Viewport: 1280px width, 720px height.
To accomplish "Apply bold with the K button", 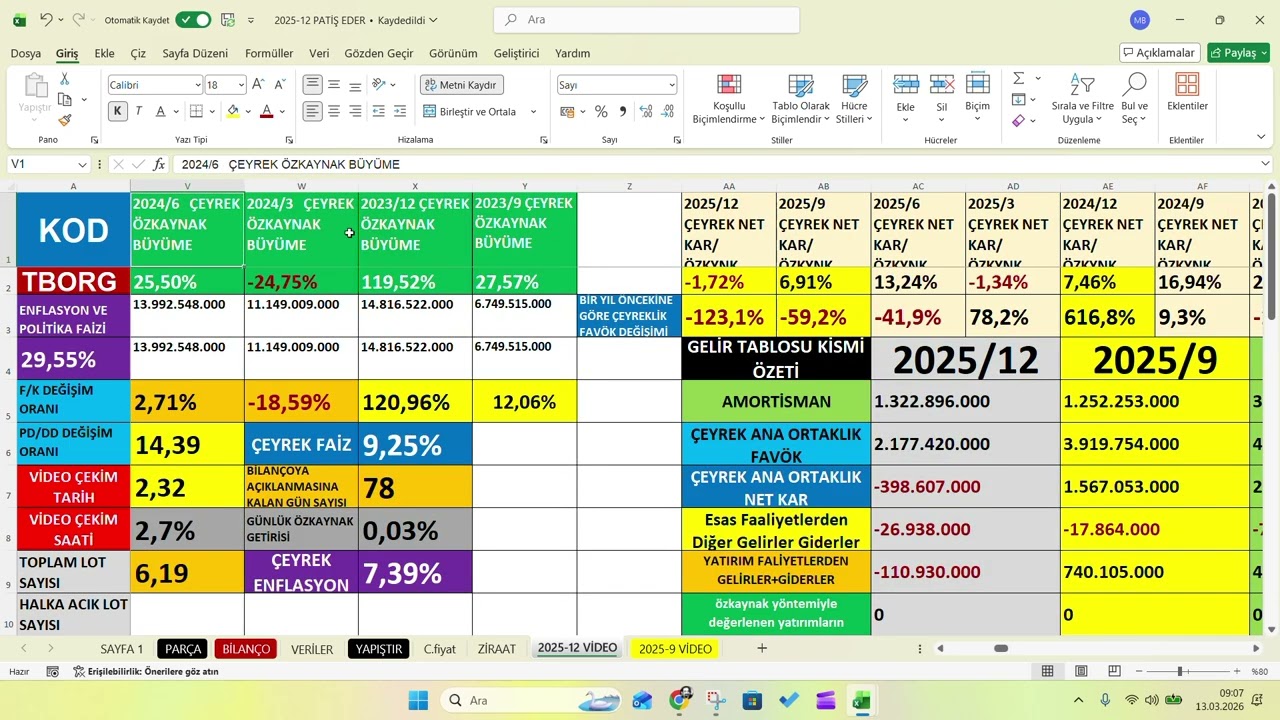I will coord(118,111).
